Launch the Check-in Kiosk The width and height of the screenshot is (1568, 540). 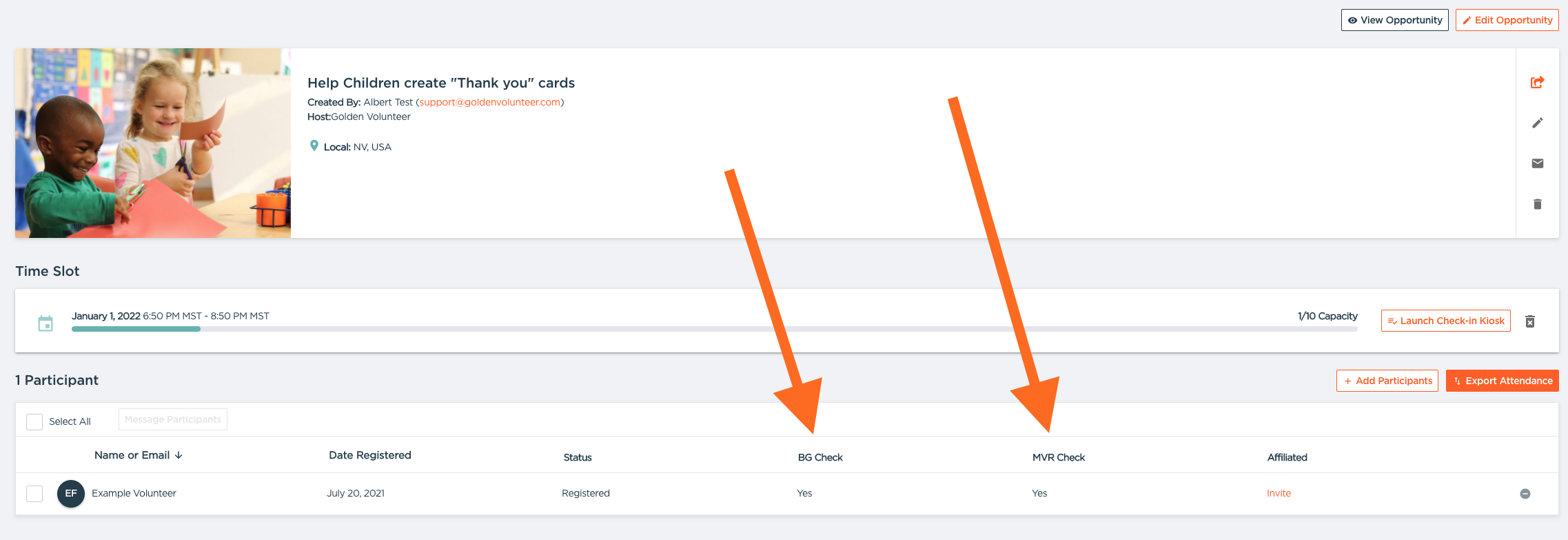pyautogui.click(x=1445, y=321)
